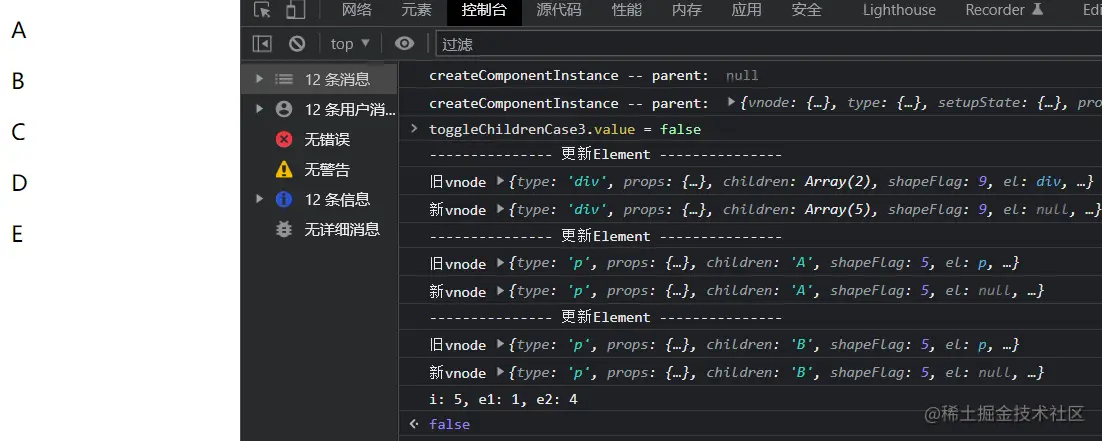Click the Recorder flask icon
The image size is (1102, 441).
(x=1037, y=9)
